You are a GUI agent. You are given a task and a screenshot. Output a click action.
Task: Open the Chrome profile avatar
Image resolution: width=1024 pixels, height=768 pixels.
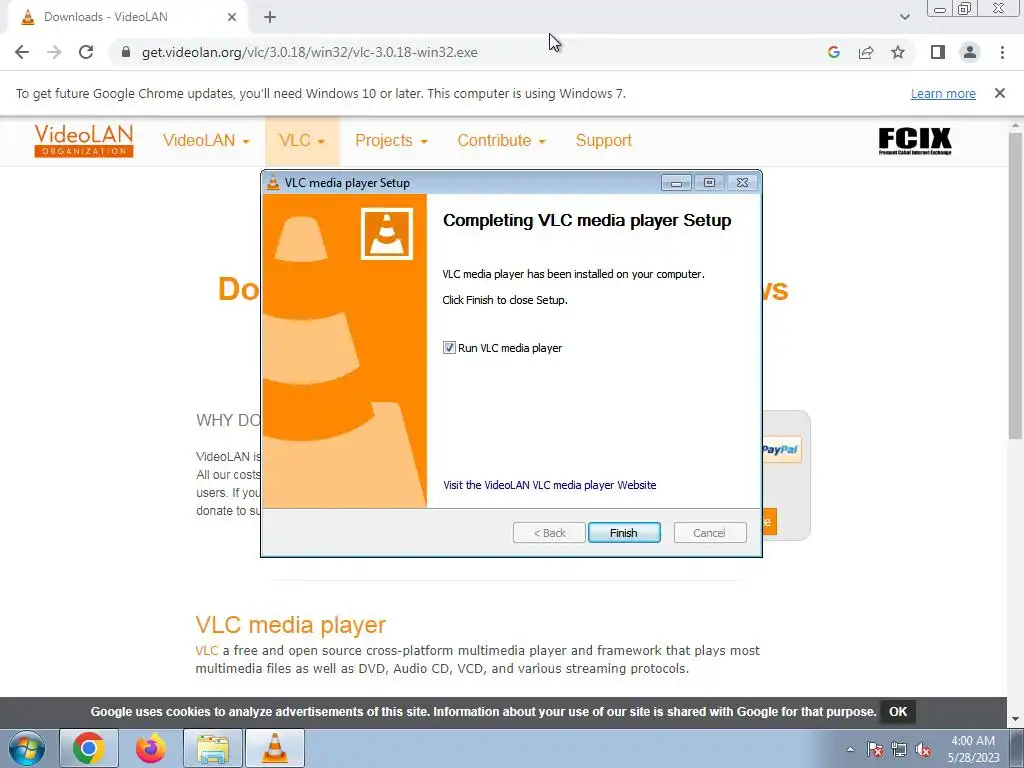coord(970,52)
